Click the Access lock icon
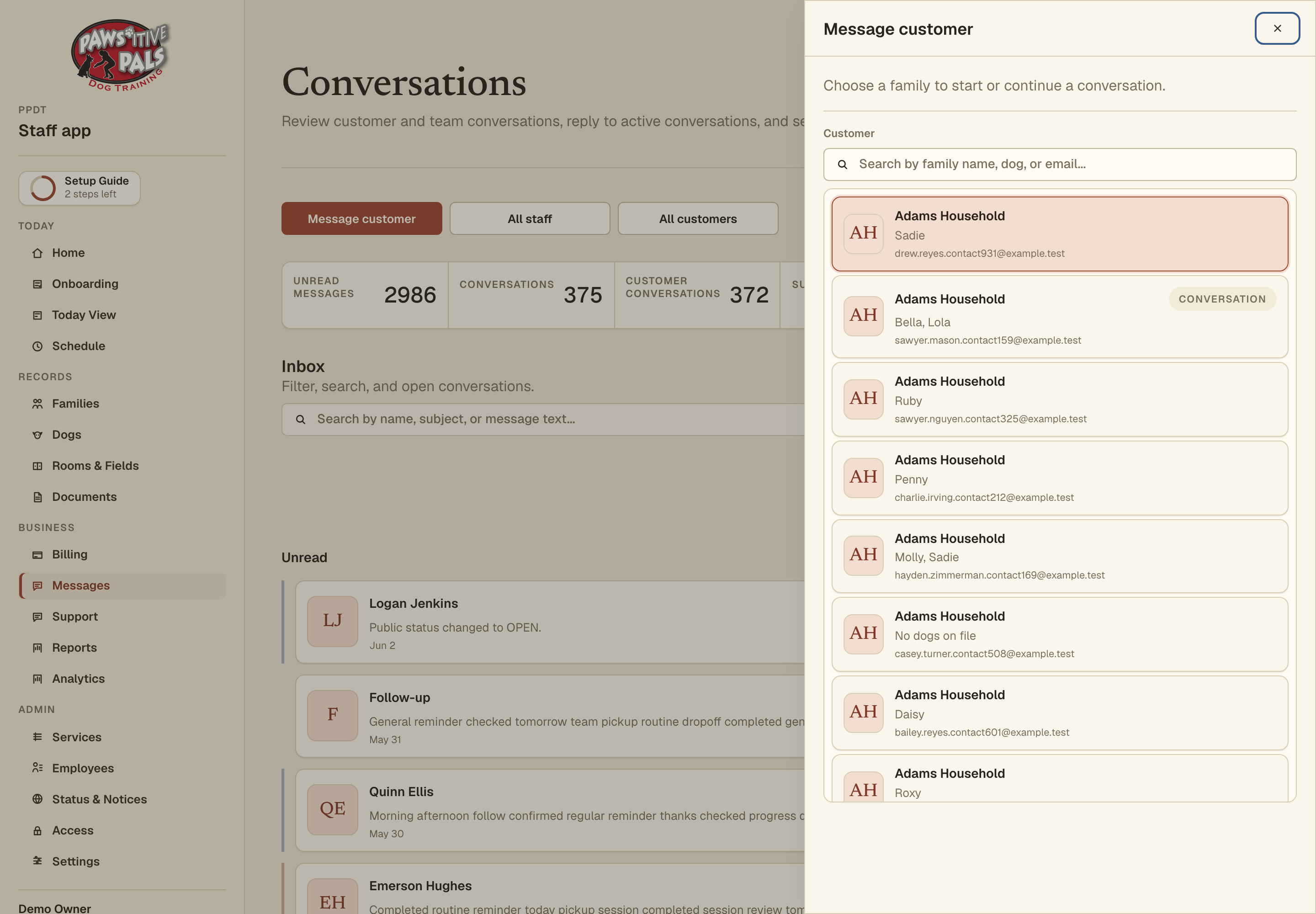The width and height of the screenshot is (1316, 914). coord(37,830)
